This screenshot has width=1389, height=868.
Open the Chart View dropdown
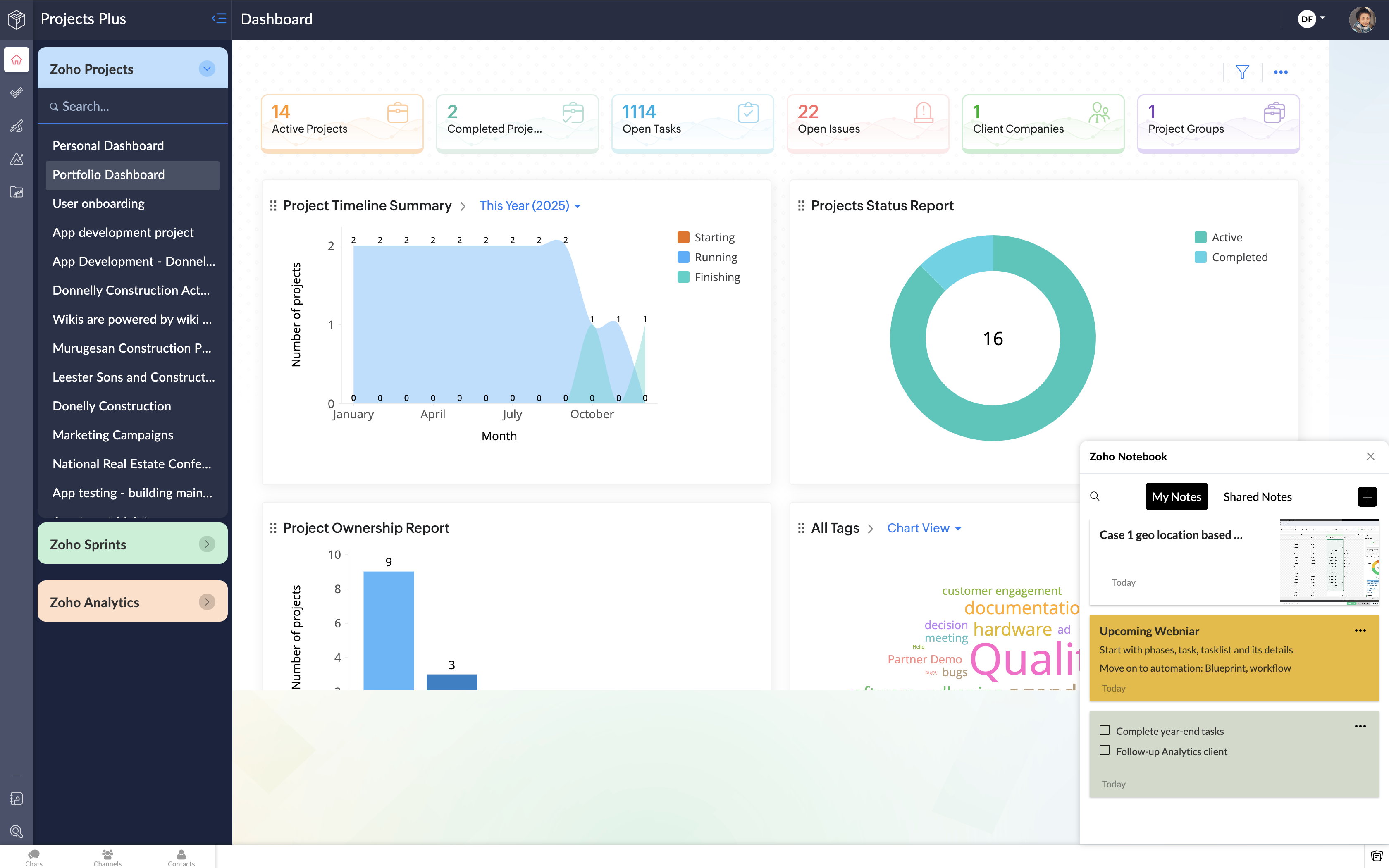click(924, 527)
